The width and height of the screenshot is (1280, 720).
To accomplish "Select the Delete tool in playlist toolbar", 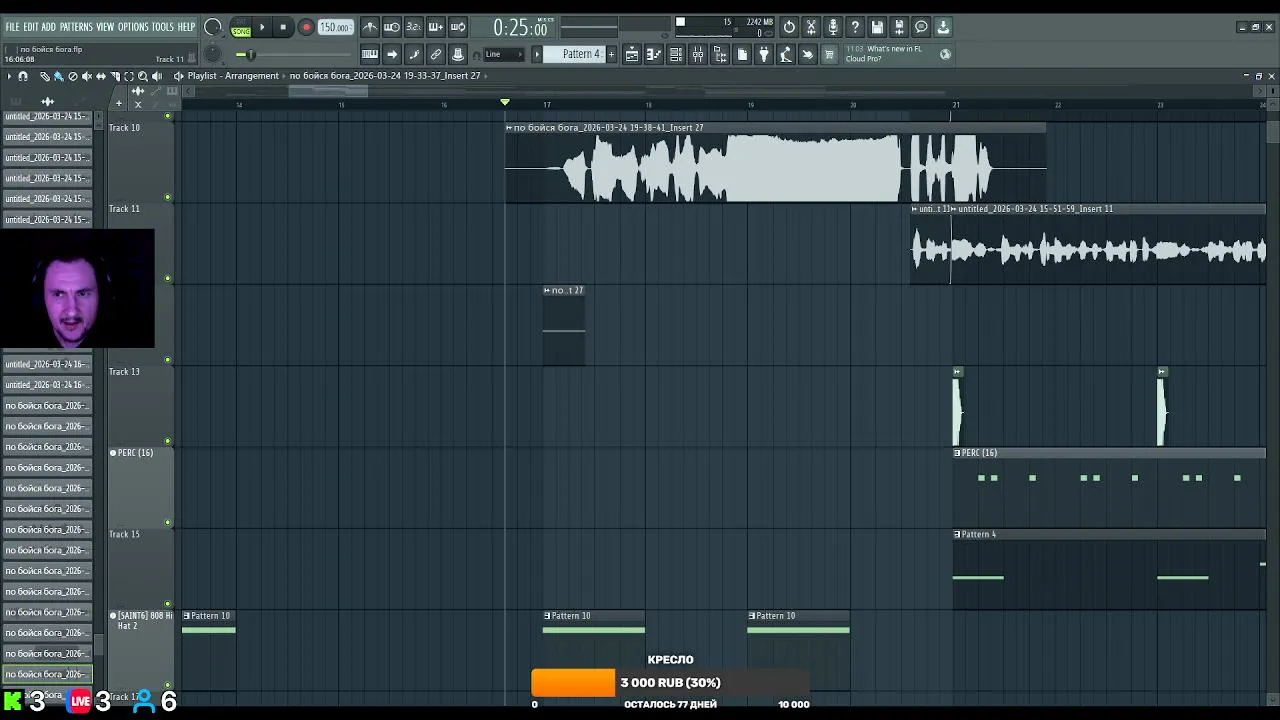I will [72, 76].
